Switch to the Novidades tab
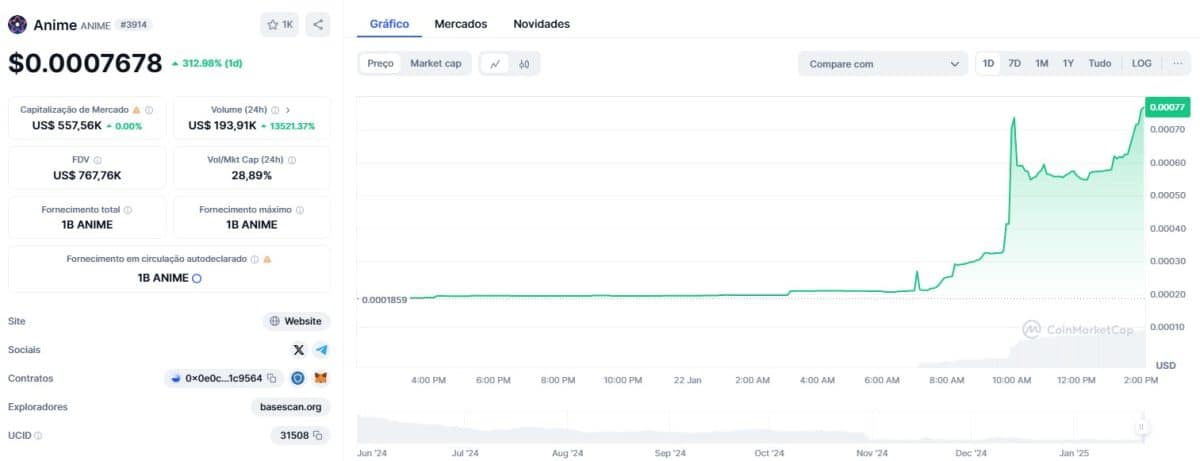 point(542,23)
